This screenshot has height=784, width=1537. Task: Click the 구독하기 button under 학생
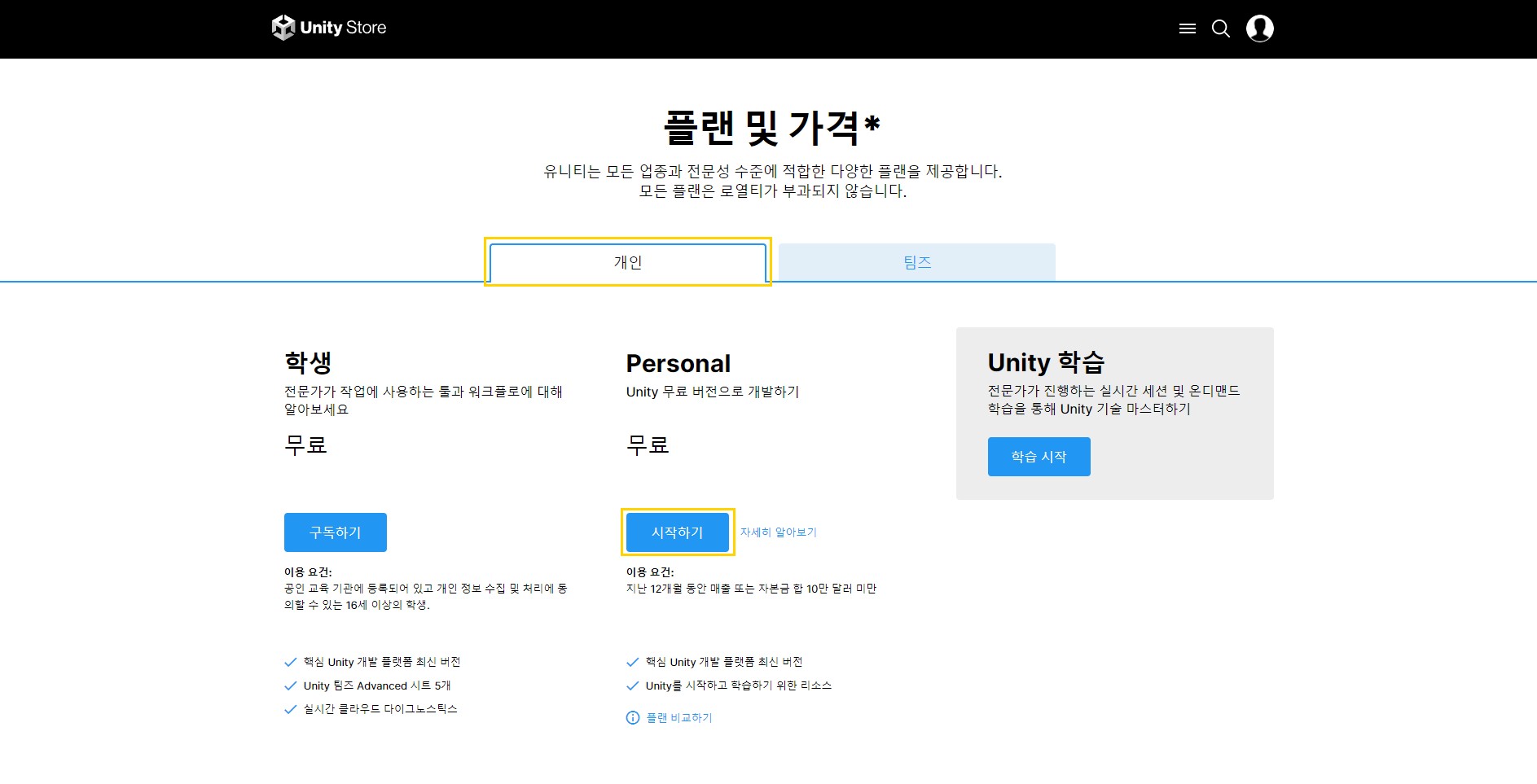336,532
